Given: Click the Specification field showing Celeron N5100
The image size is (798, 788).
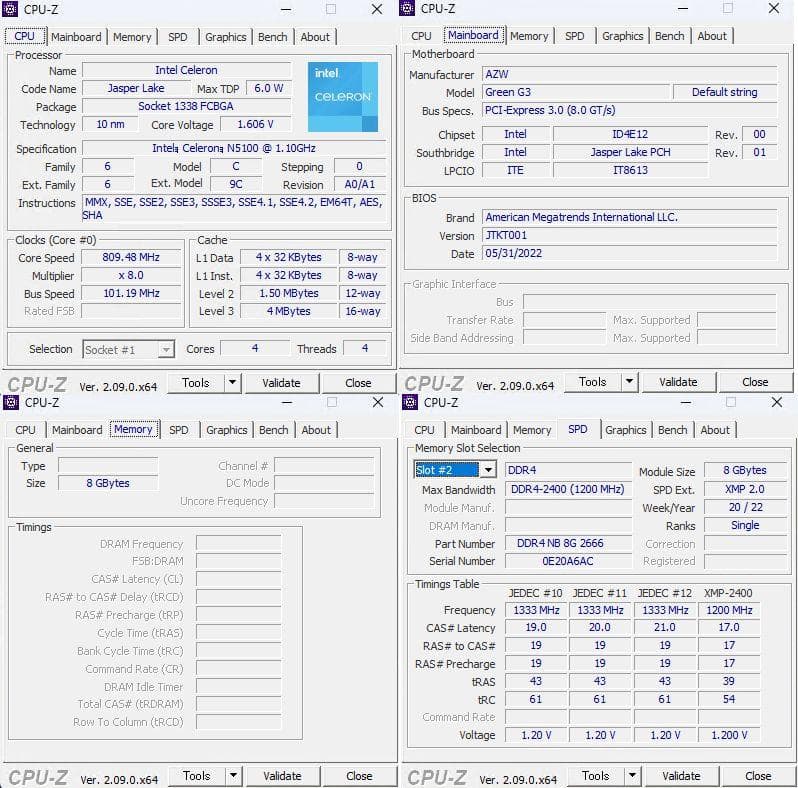Looking at the screenshot, I should click(234, 148).
